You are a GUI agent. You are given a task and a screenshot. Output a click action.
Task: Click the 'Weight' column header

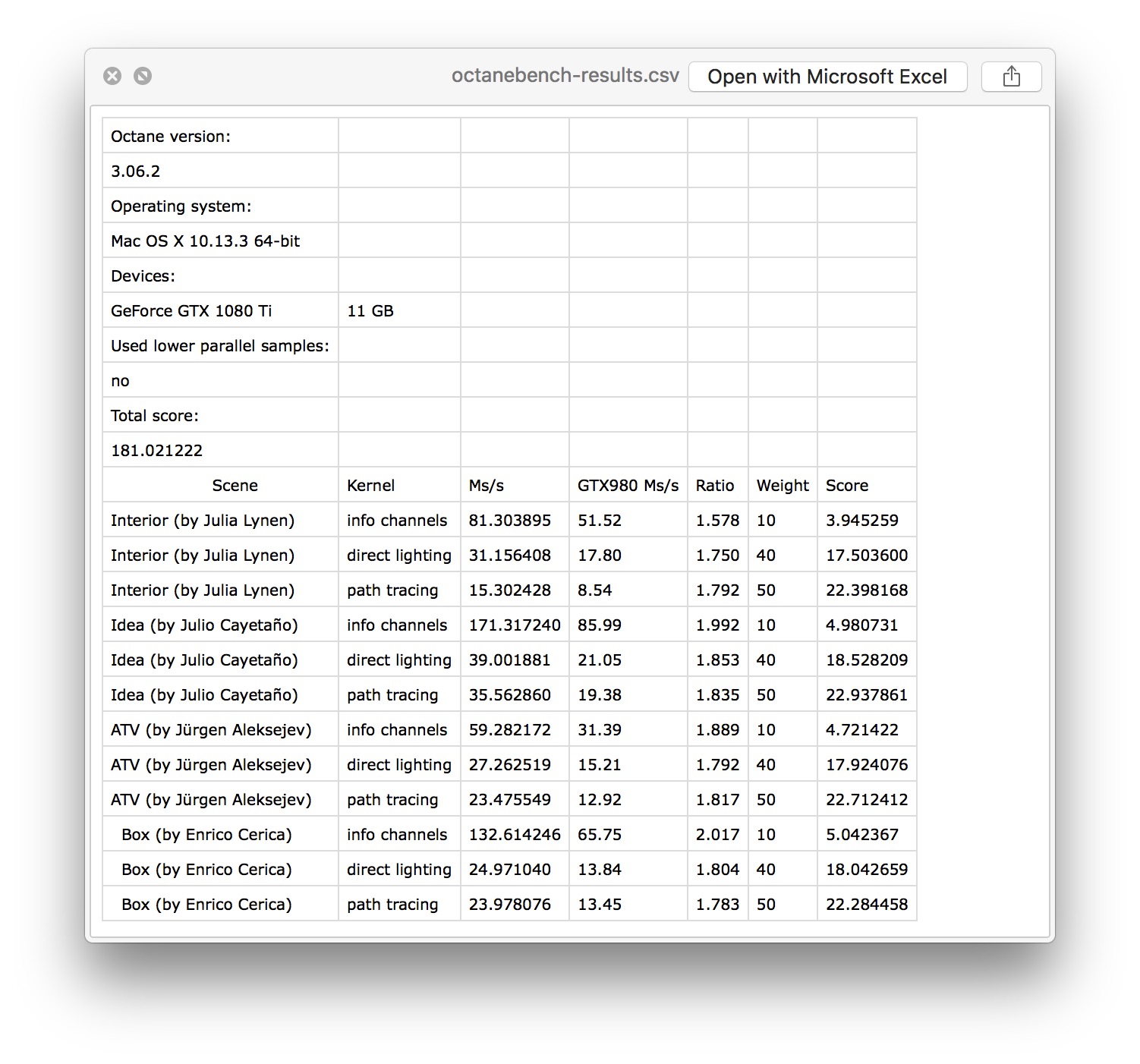point(783,485)
